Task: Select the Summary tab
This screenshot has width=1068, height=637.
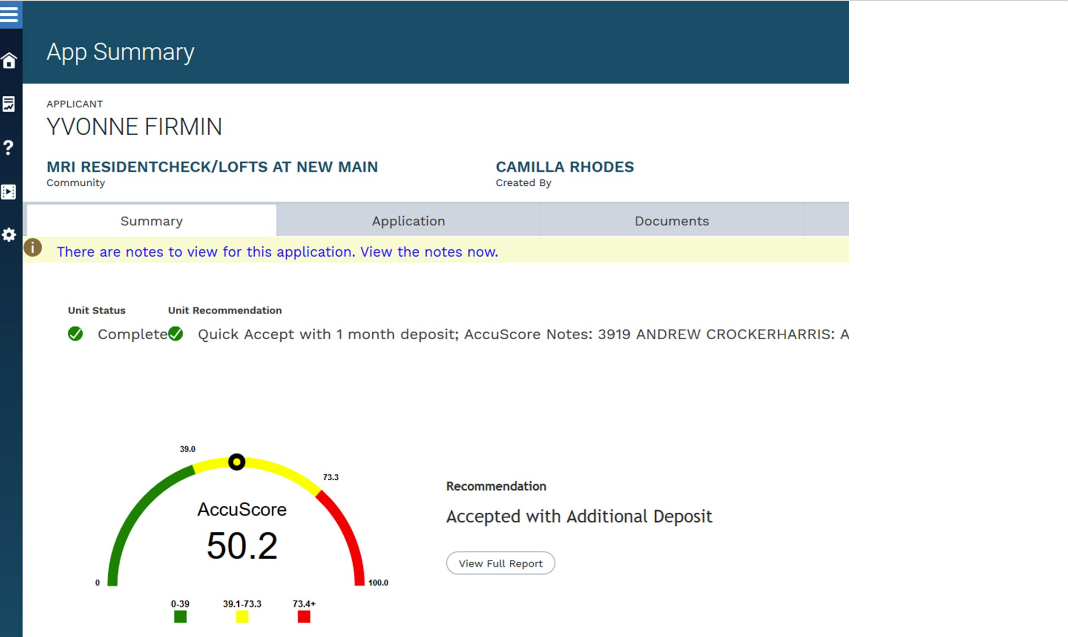Action: (151, 220)
